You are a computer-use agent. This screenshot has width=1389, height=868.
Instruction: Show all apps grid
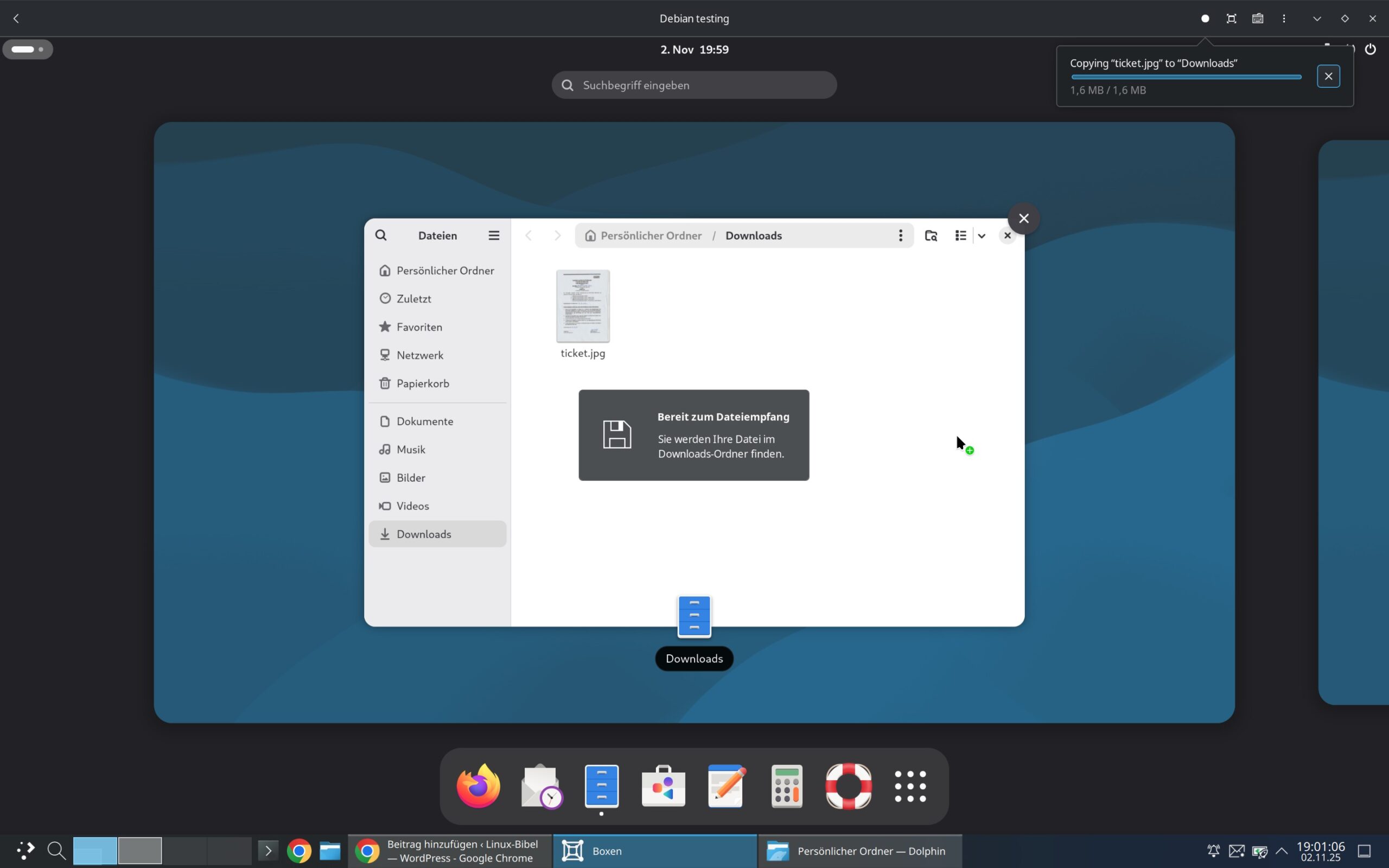[x=910, y=786]
